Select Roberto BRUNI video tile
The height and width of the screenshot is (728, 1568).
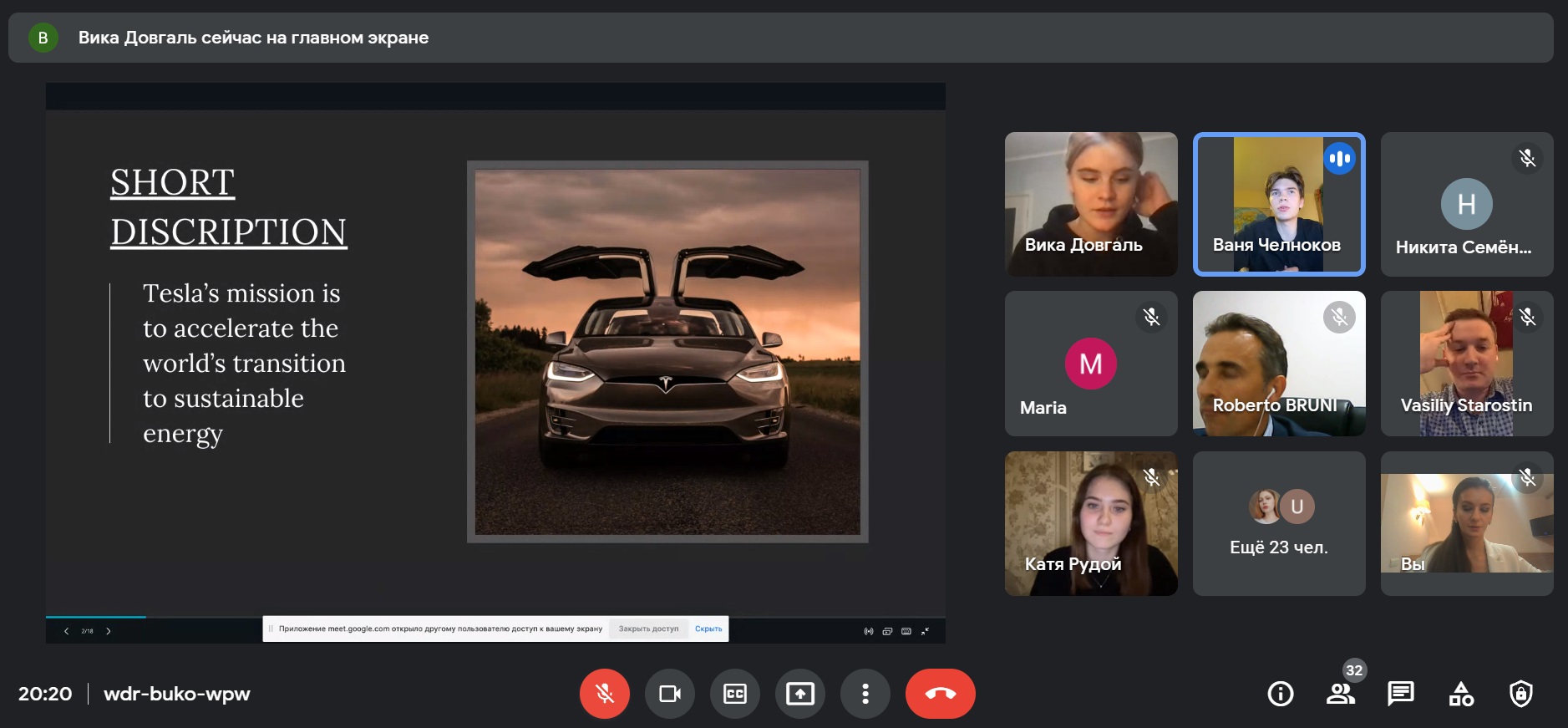click(1279, 364)
